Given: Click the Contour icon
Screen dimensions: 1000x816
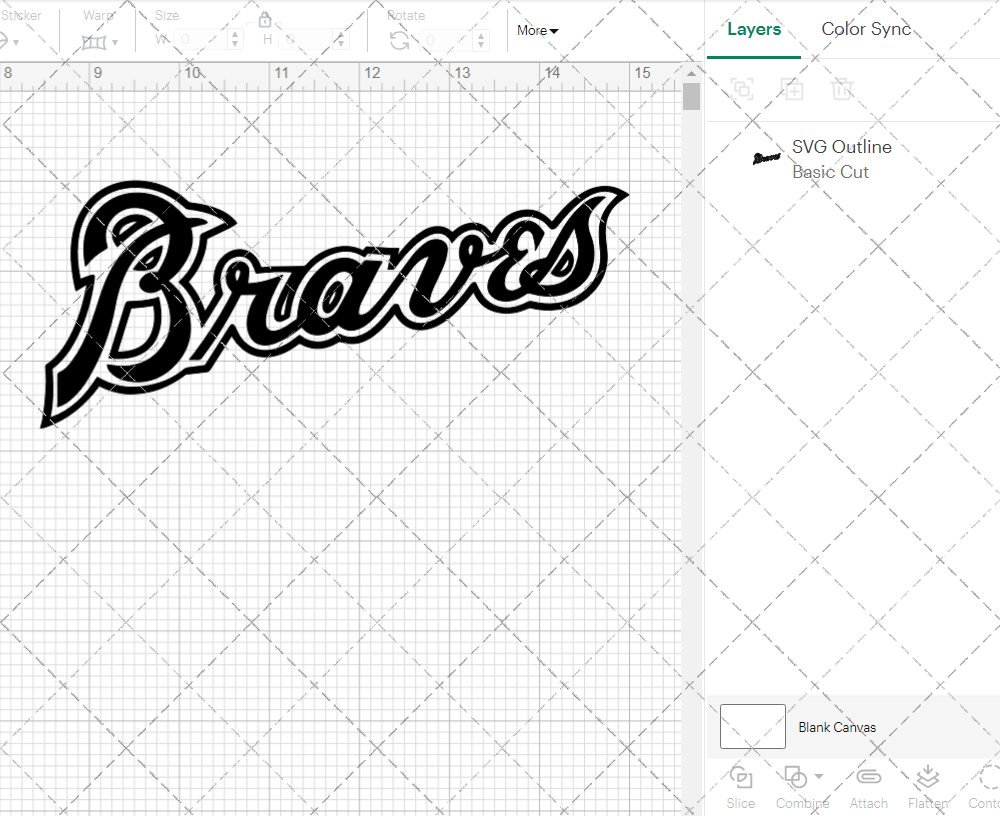Looking at the screenshot, I should (988, 777).
